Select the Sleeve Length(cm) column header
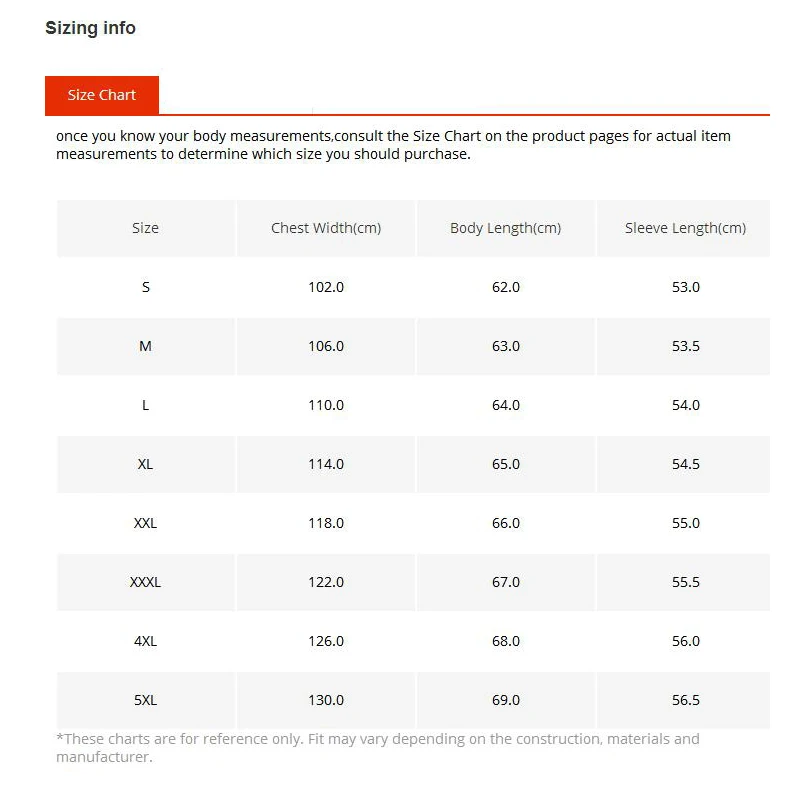Viewport: 800px width, 800px height. (x=685, y=228)
